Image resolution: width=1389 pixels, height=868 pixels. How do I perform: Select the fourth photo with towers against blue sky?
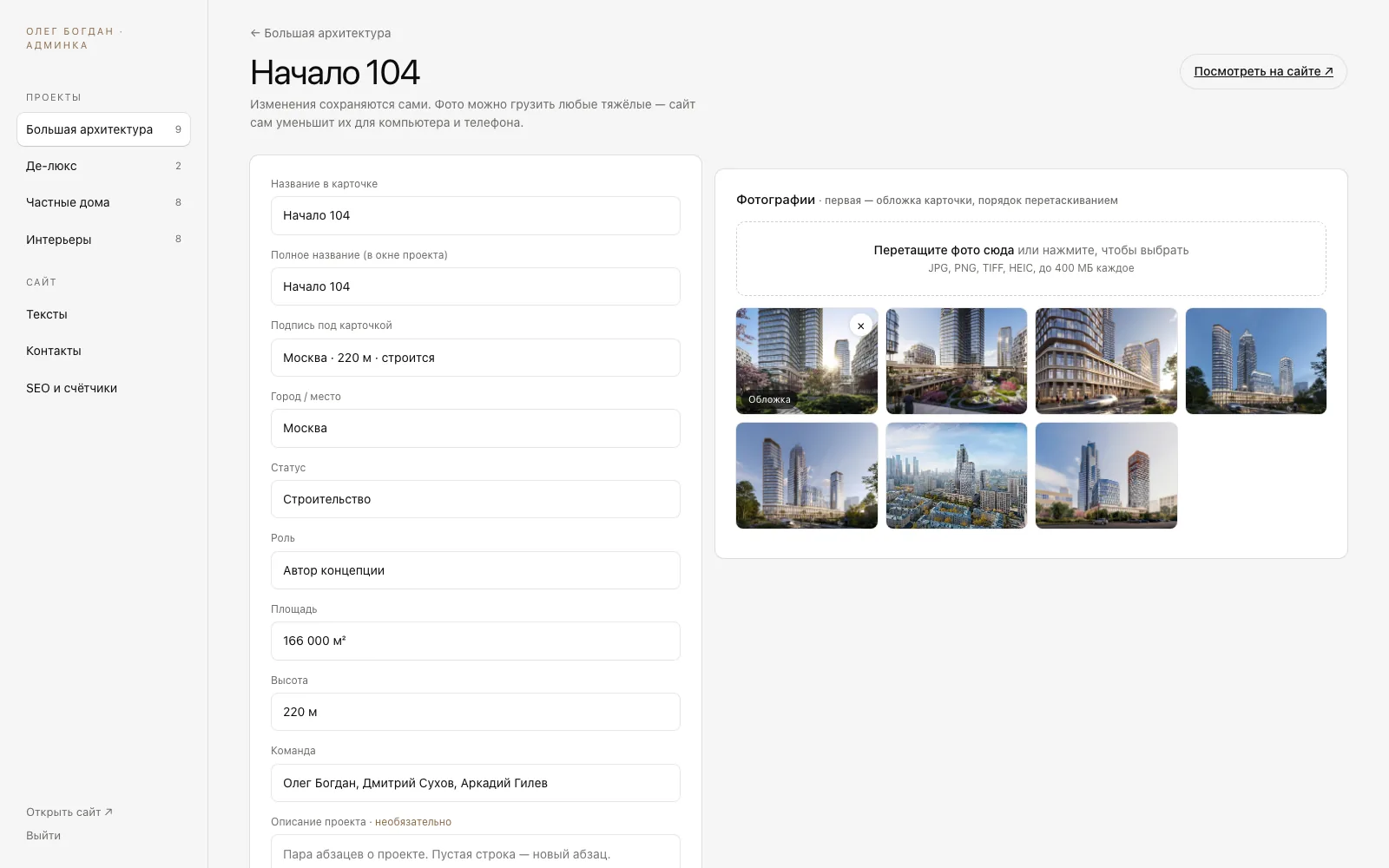1256,361
